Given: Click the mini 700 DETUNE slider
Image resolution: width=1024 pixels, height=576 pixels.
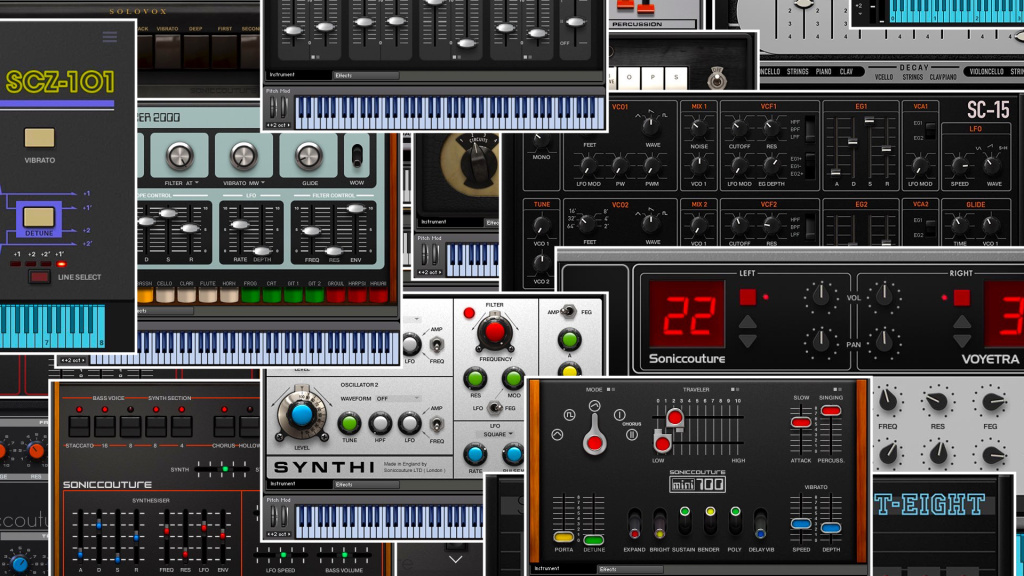Looking at the screenshot, I should pyautogui.click(x=593, y=540).
